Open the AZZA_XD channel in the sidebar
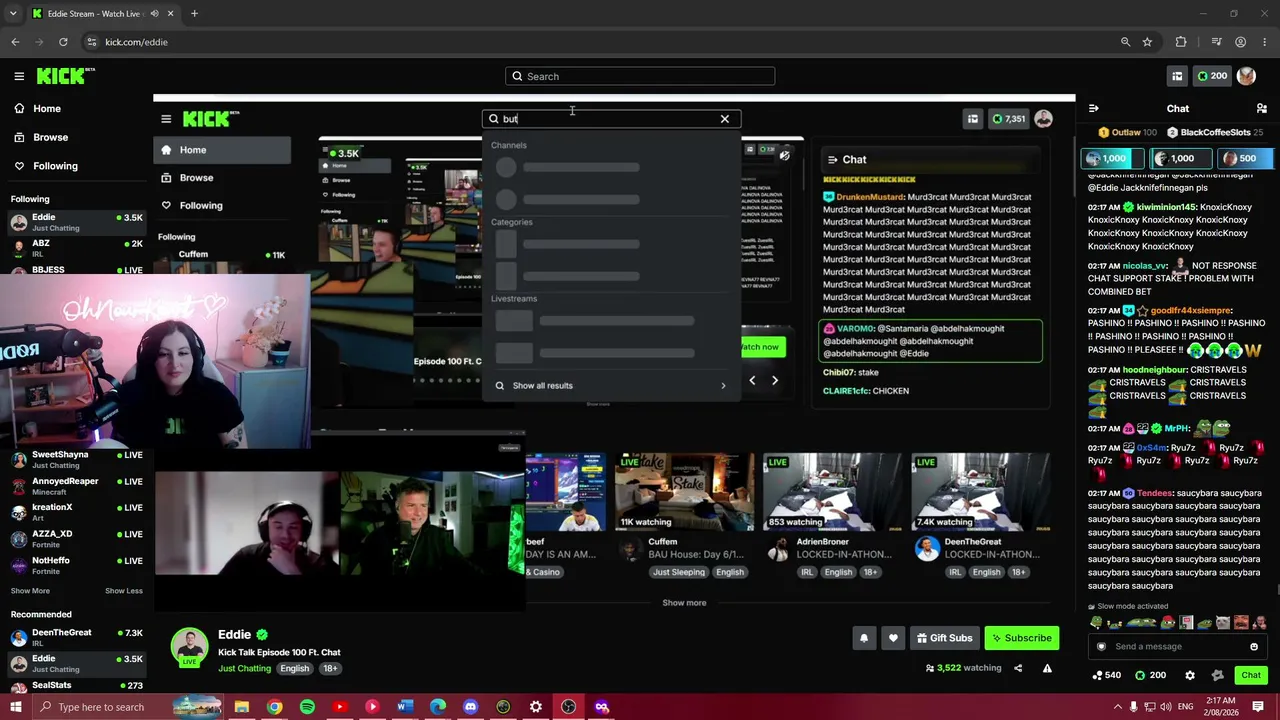The width and height of the screenshot is (1280, 720). coord(76,538)
